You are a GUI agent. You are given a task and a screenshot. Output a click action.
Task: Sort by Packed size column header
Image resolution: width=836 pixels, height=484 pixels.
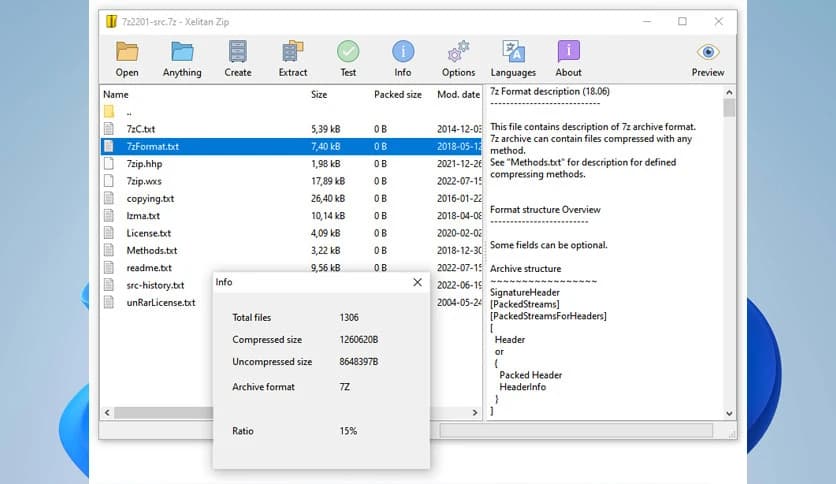[398, 94]
